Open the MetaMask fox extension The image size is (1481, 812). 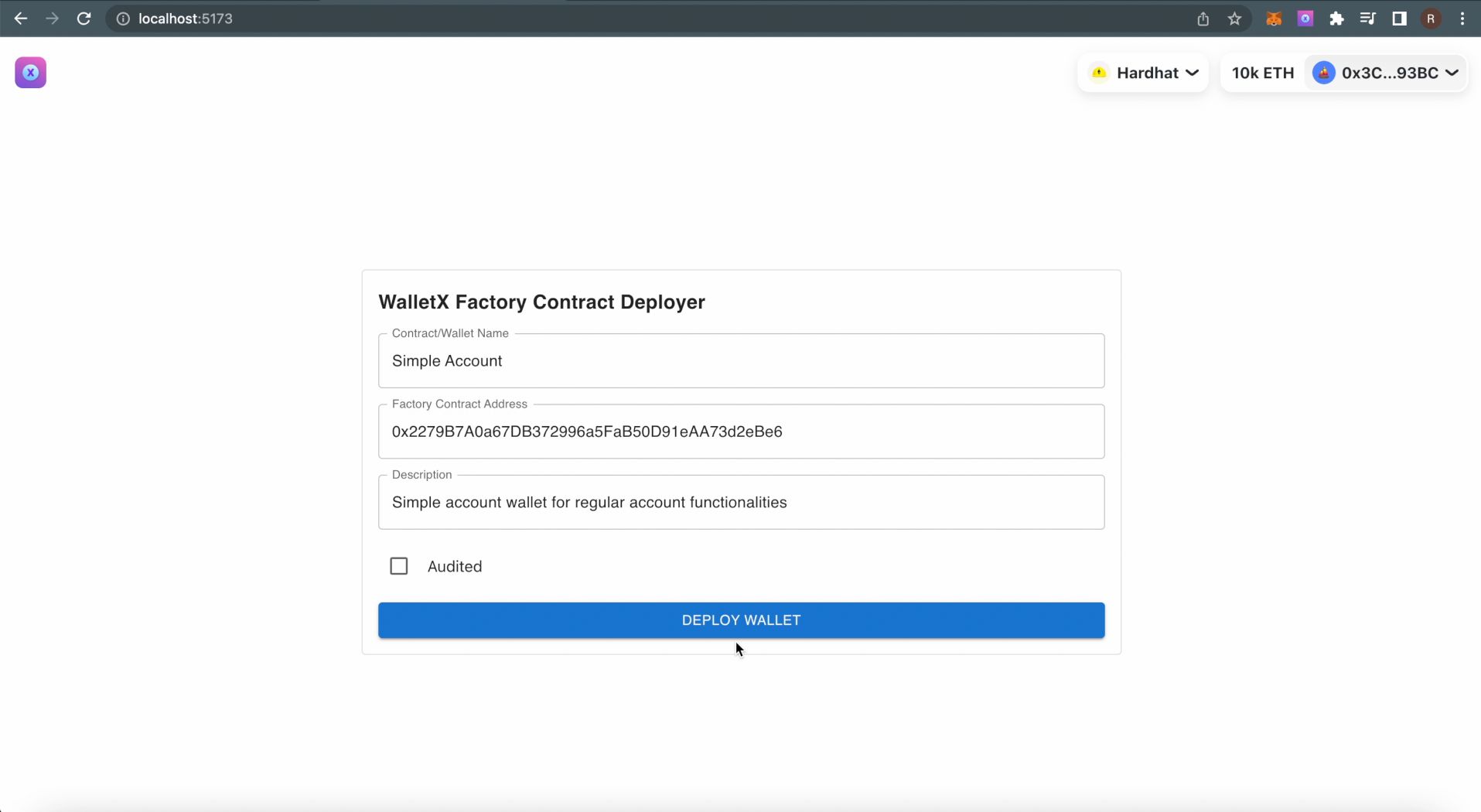click(x=1274, y=19)
